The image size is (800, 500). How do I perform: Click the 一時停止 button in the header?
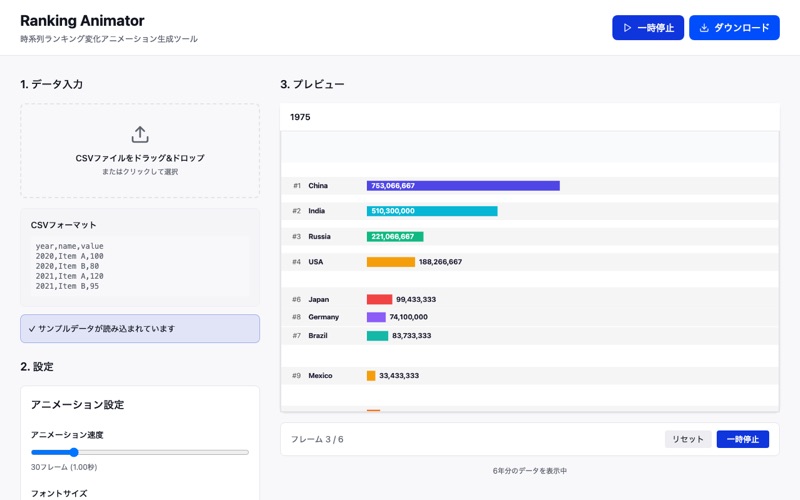coord(648,28)
